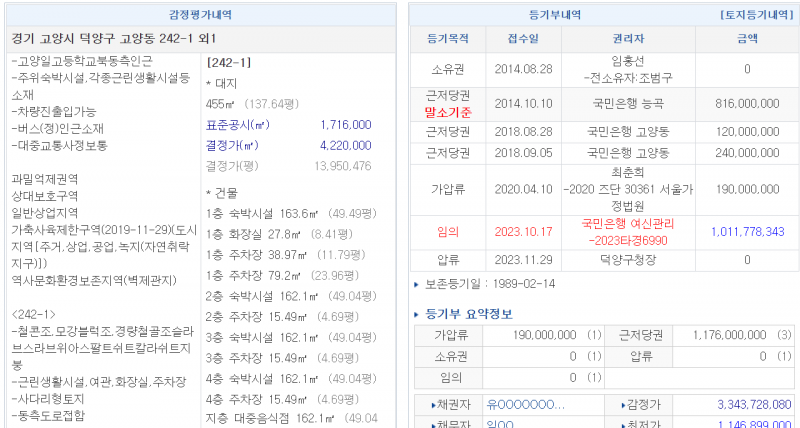
Task: Click the 표준공시(㎡) label
Action: point(237,125)
